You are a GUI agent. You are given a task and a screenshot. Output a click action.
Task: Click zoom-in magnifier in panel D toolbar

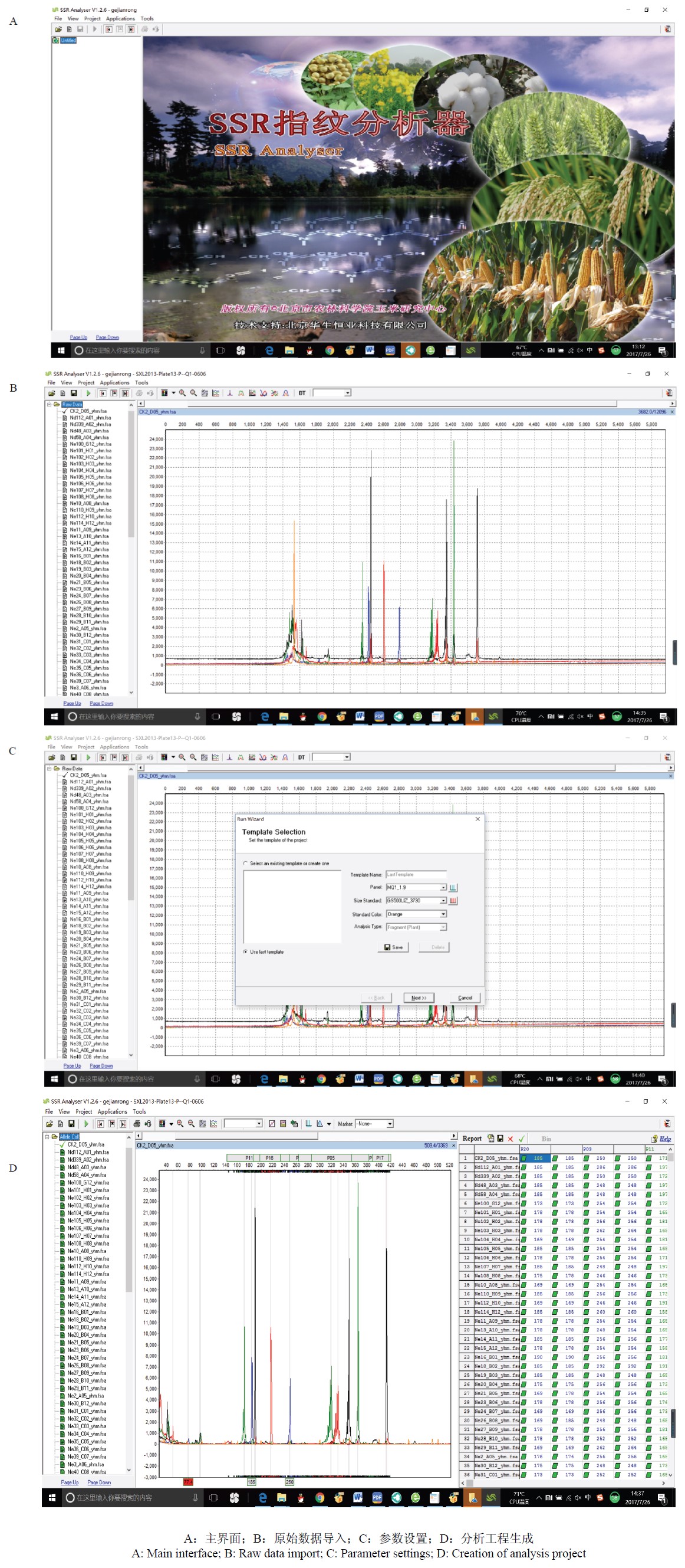pyautogui.click(x=180, y=1123)
